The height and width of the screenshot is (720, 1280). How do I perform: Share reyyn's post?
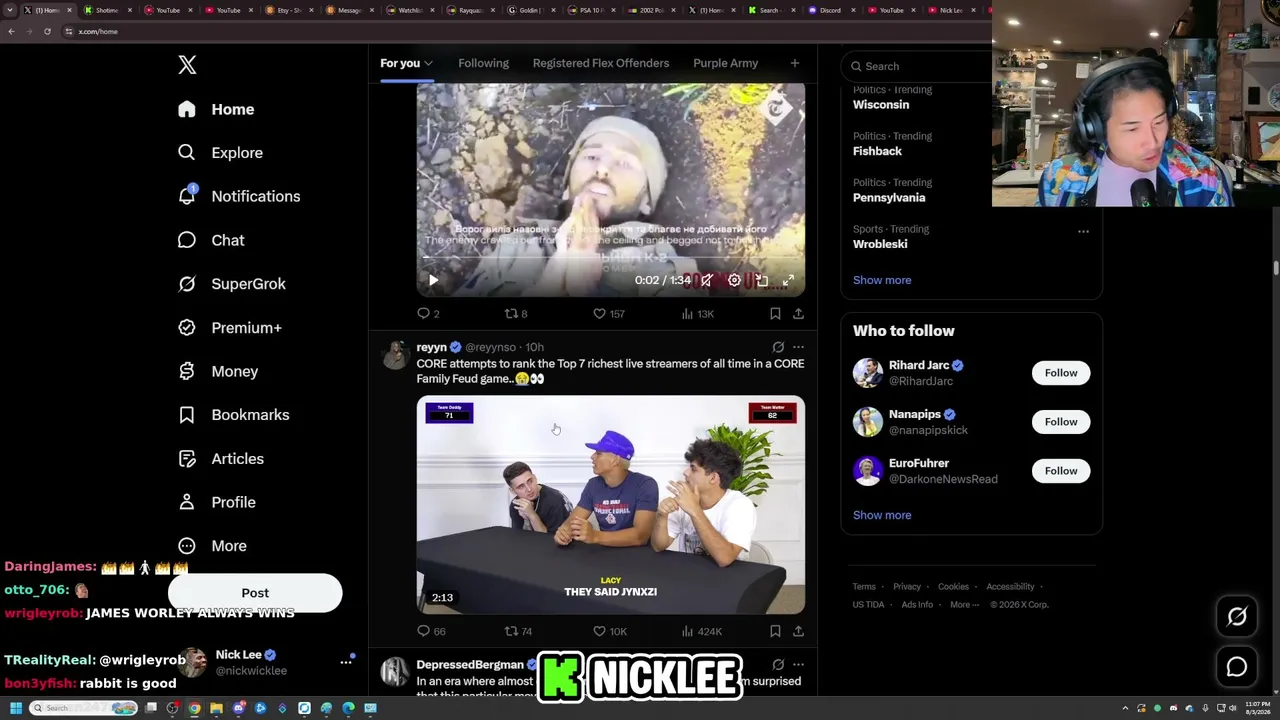coord(798,631)
